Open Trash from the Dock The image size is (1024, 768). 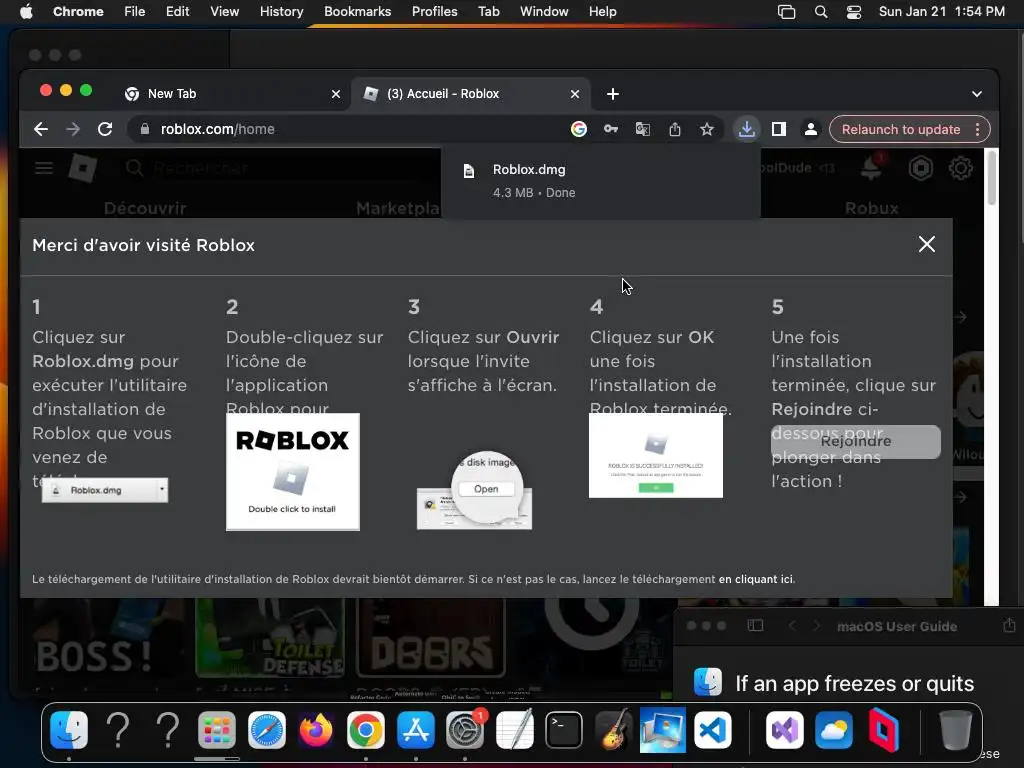pyautogui.click(x=955, y=729)
